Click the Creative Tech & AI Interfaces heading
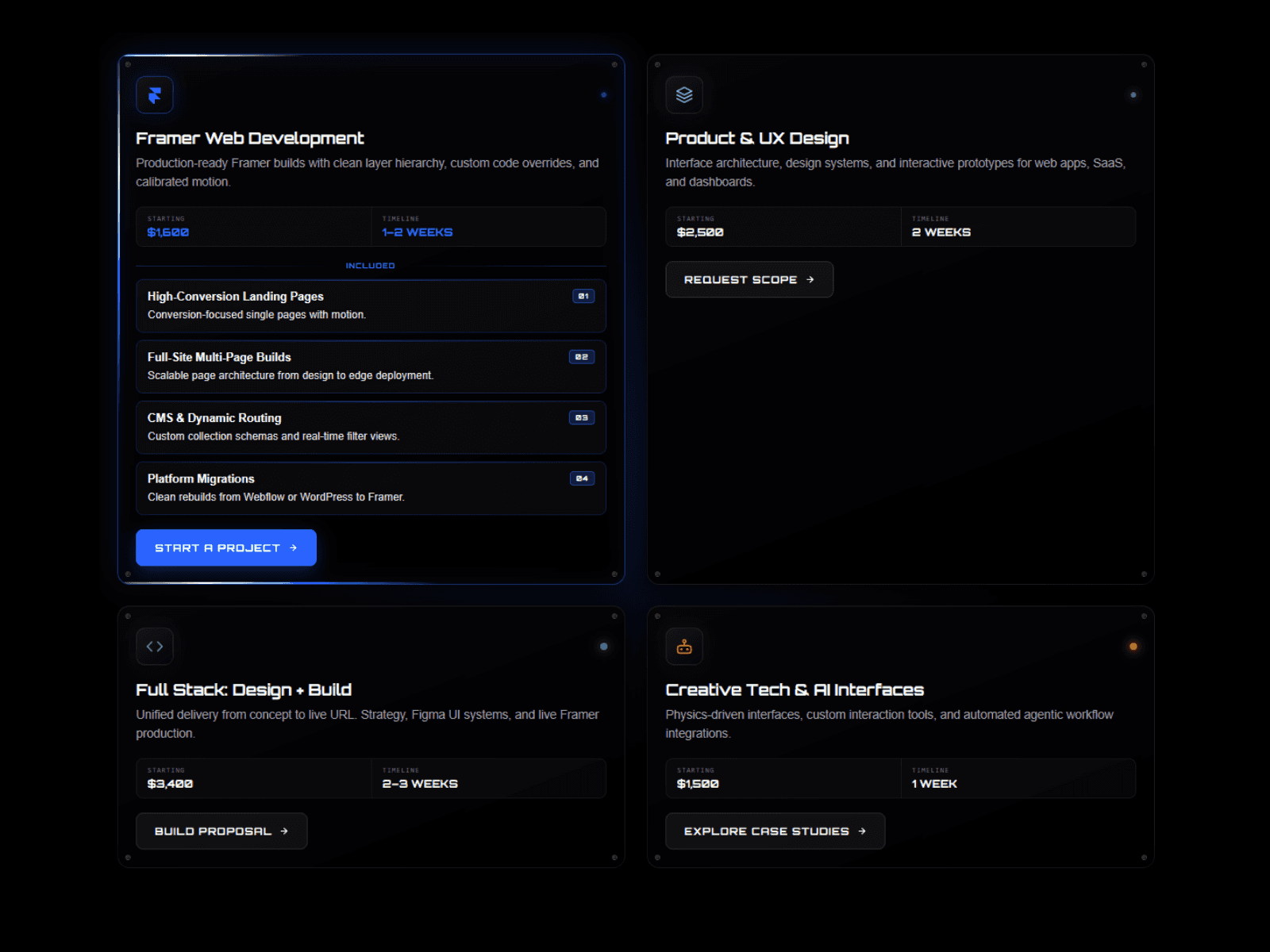Screen dimensions: 1270x952 (795, 689)
